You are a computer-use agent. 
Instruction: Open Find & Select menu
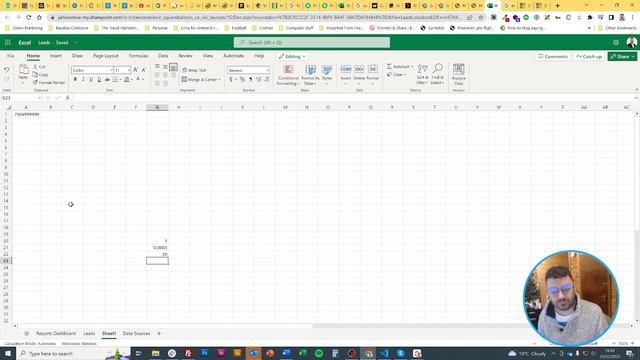pos(438,74)
